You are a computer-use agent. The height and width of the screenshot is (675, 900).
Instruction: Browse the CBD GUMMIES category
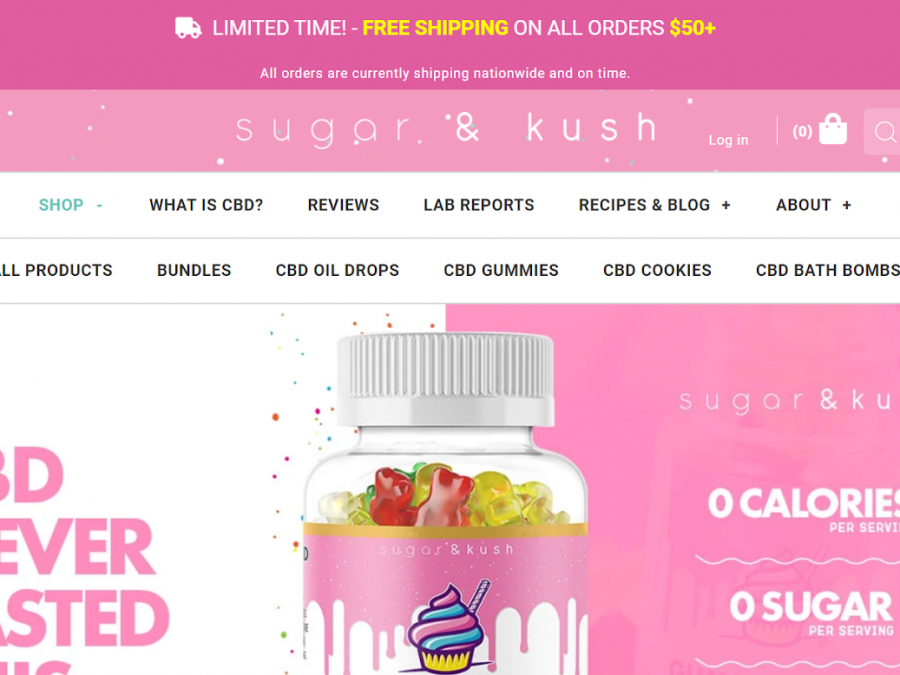(501, 270)
